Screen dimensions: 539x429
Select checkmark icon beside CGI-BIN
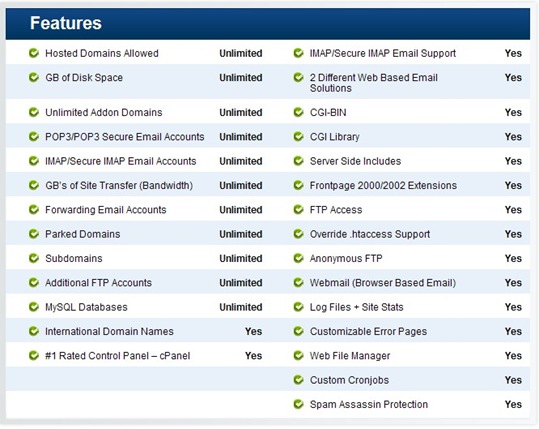(298, 112)
